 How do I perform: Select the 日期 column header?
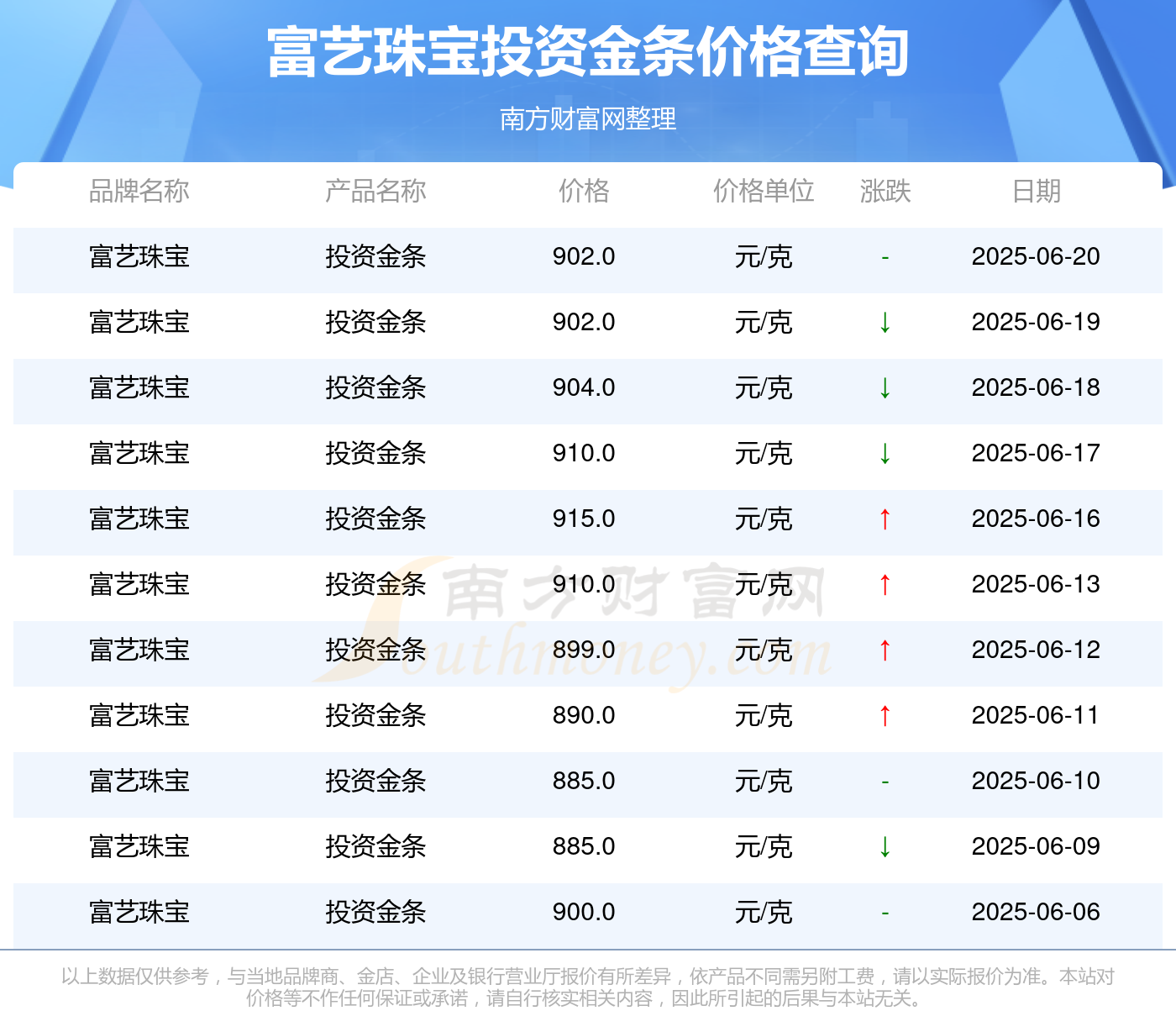(1036, 191)
